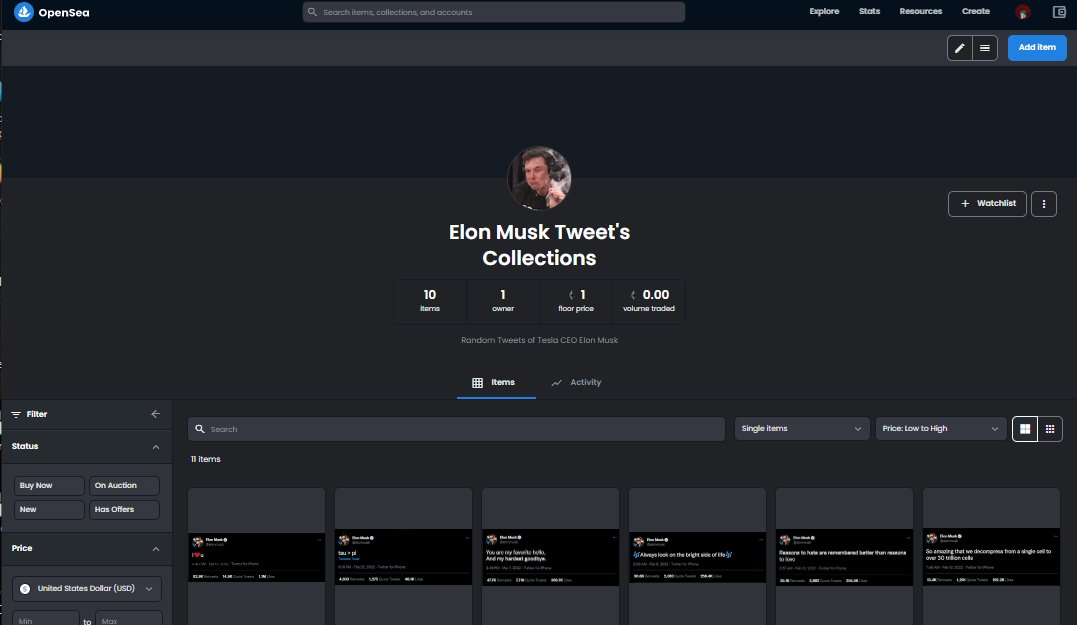Open the United States Dollar currency dropdown
The height and width of the screenshot is (625, 1077).
coord(87,589)
